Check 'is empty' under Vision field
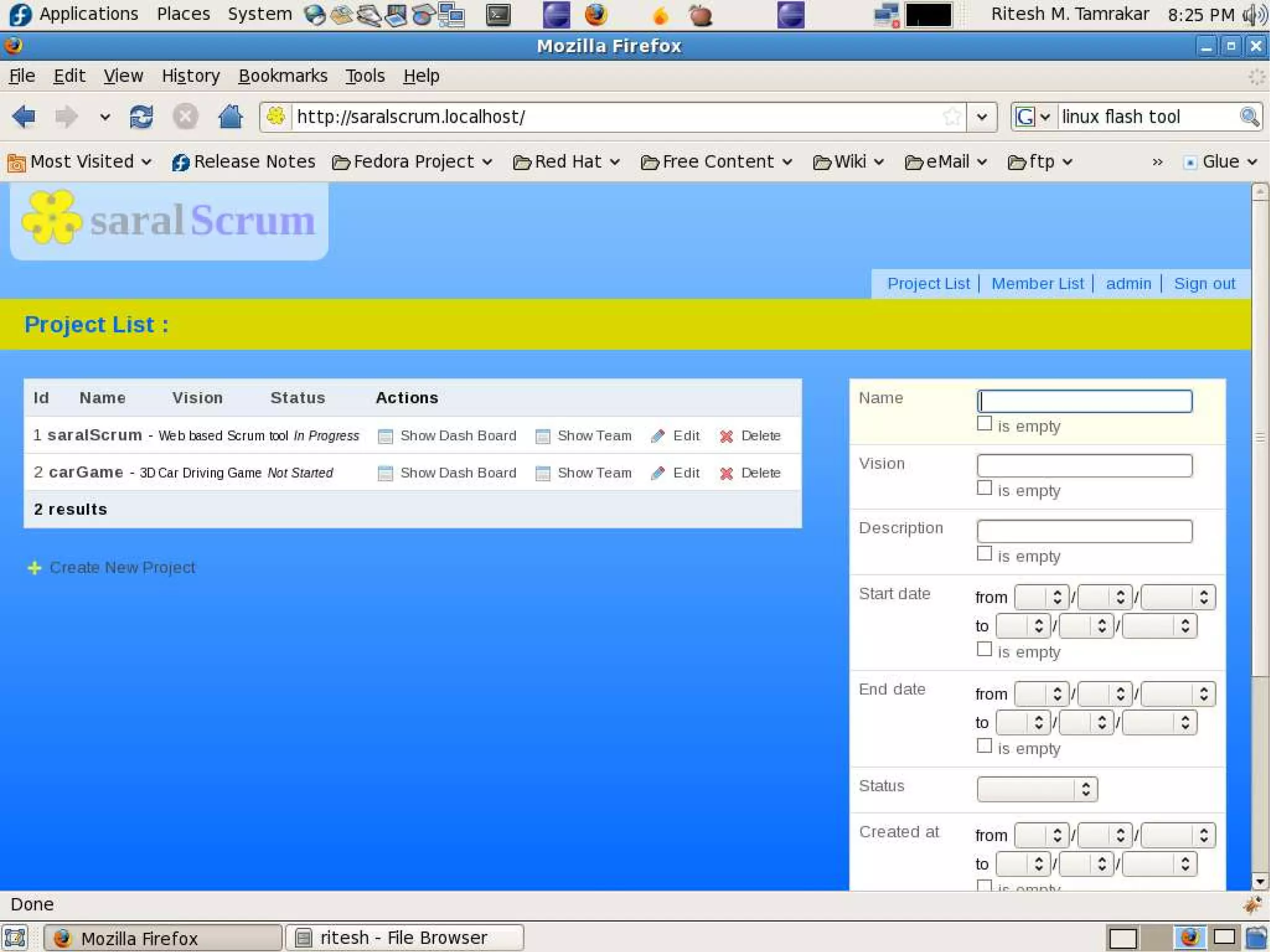Screen dimensions: 1270x952 coord(984,488)
